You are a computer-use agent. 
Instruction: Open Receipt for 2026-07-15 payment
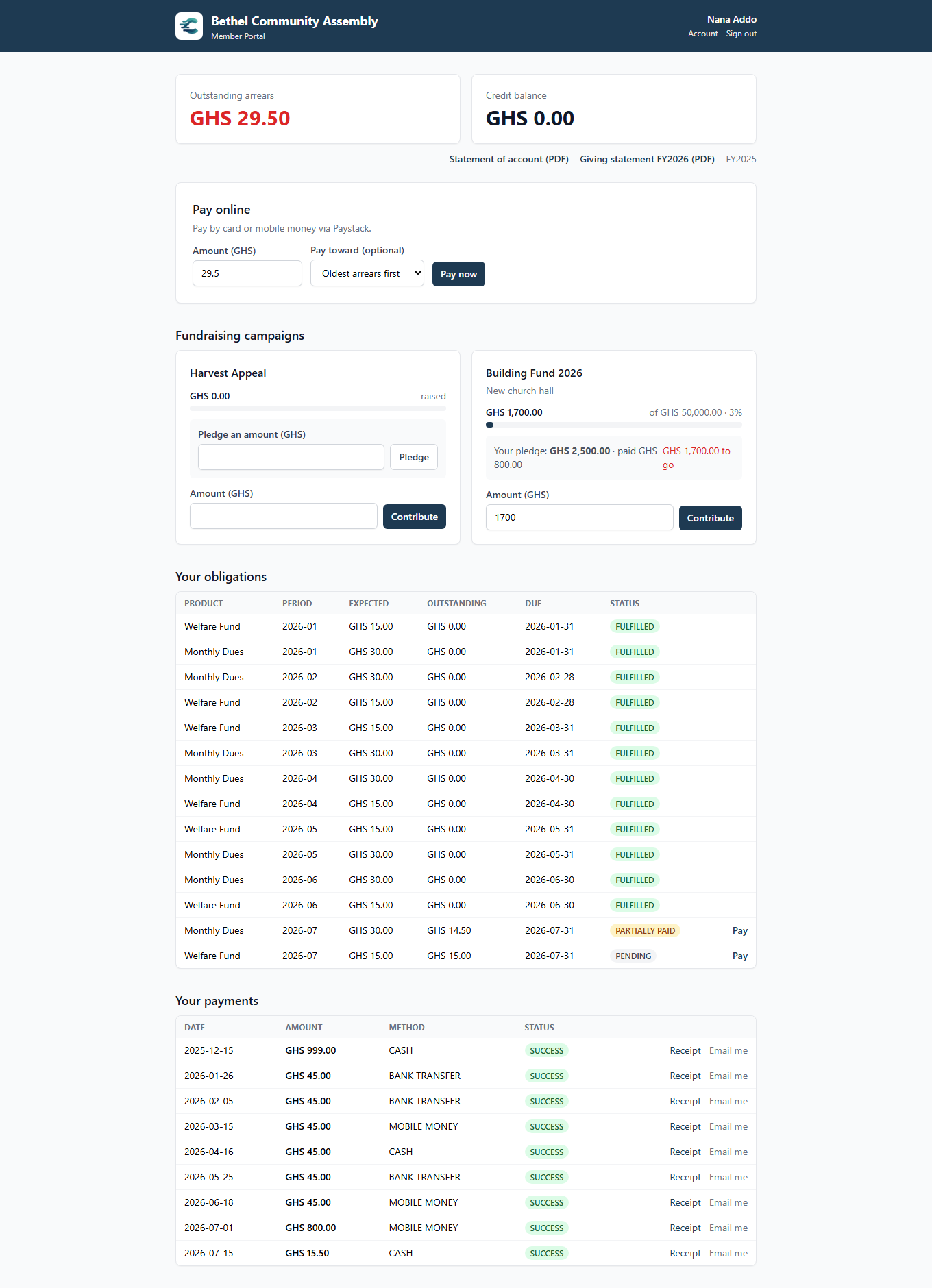tap(685, 1253)
